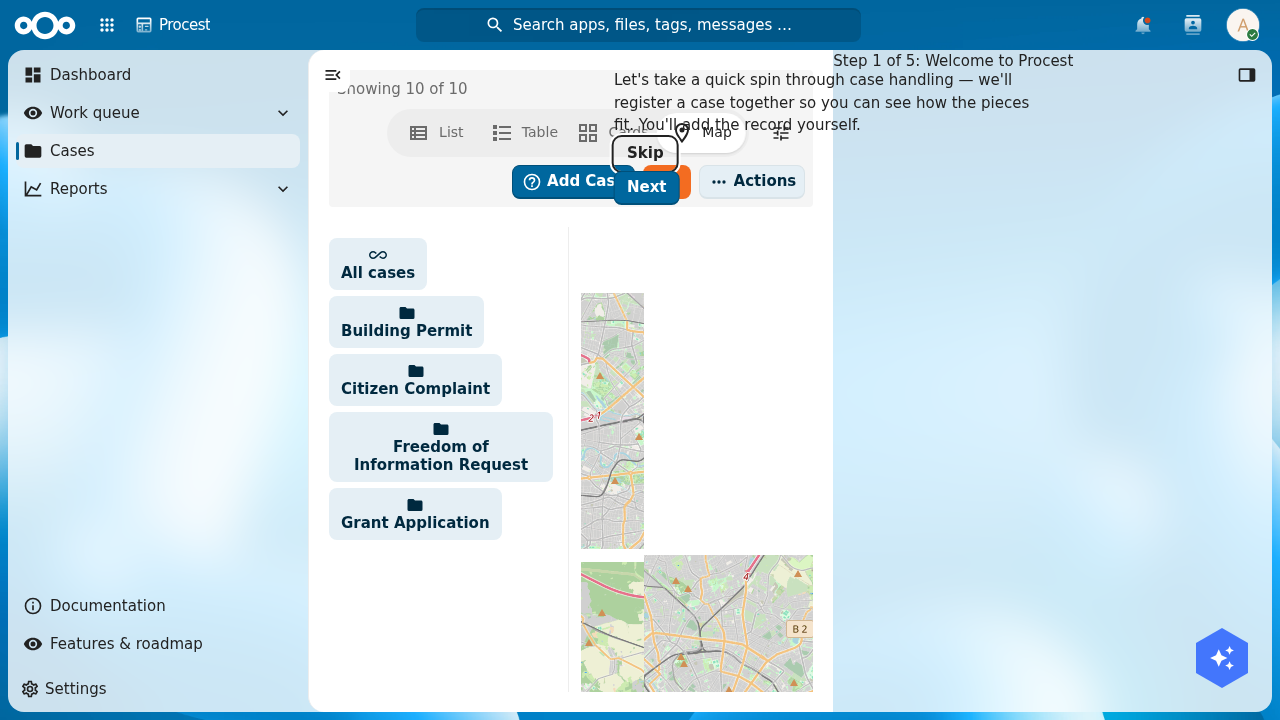Go to Dashboard
The height and width of the screenshot is (720, 1280).
coord(158,75)
